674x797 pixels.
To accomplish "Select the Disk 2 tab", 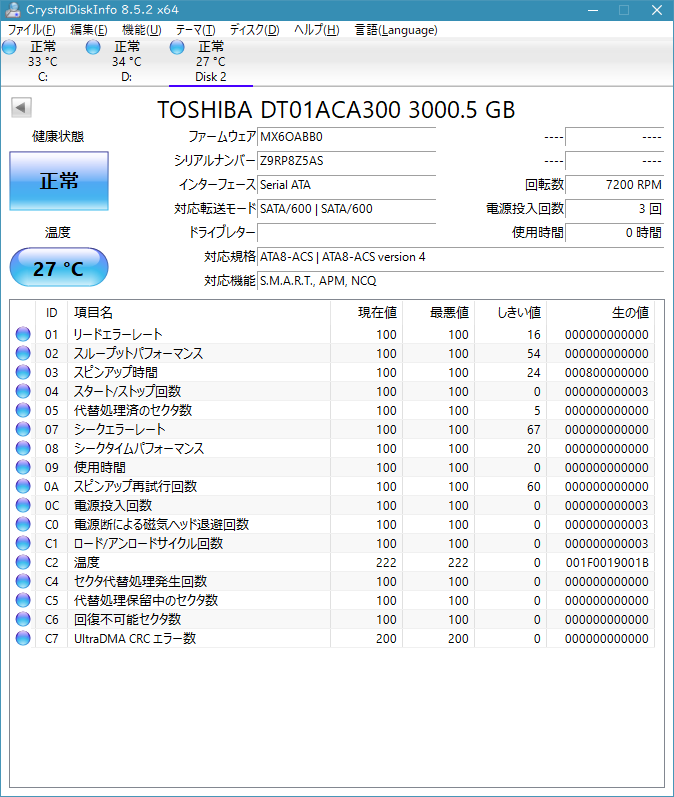I will 211,62.
